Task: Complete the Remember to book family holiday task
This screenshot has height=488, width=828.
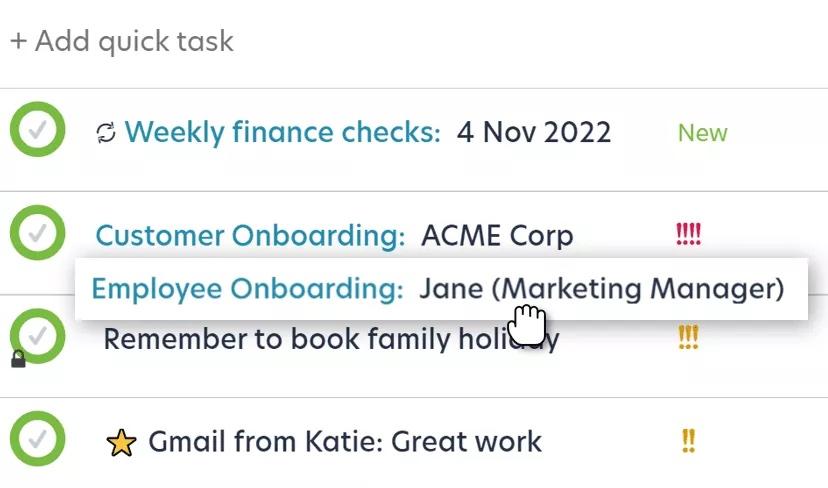Action: (39, 337)
